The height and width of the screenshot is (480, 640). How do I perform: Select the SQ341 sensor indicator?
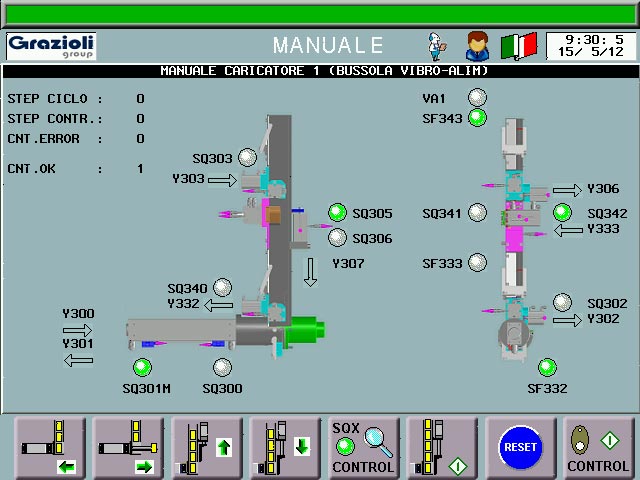(x=477, y=213)
